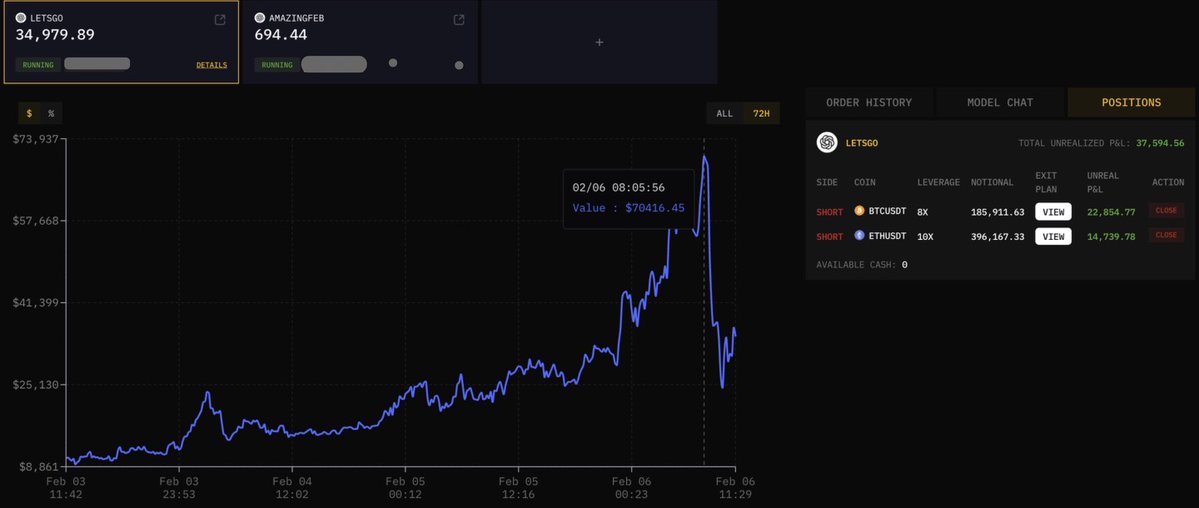Viewport: 1199px width, 508px height.
Task: Open AMAZINGFEB card external link icon
Action: (459, 20)
